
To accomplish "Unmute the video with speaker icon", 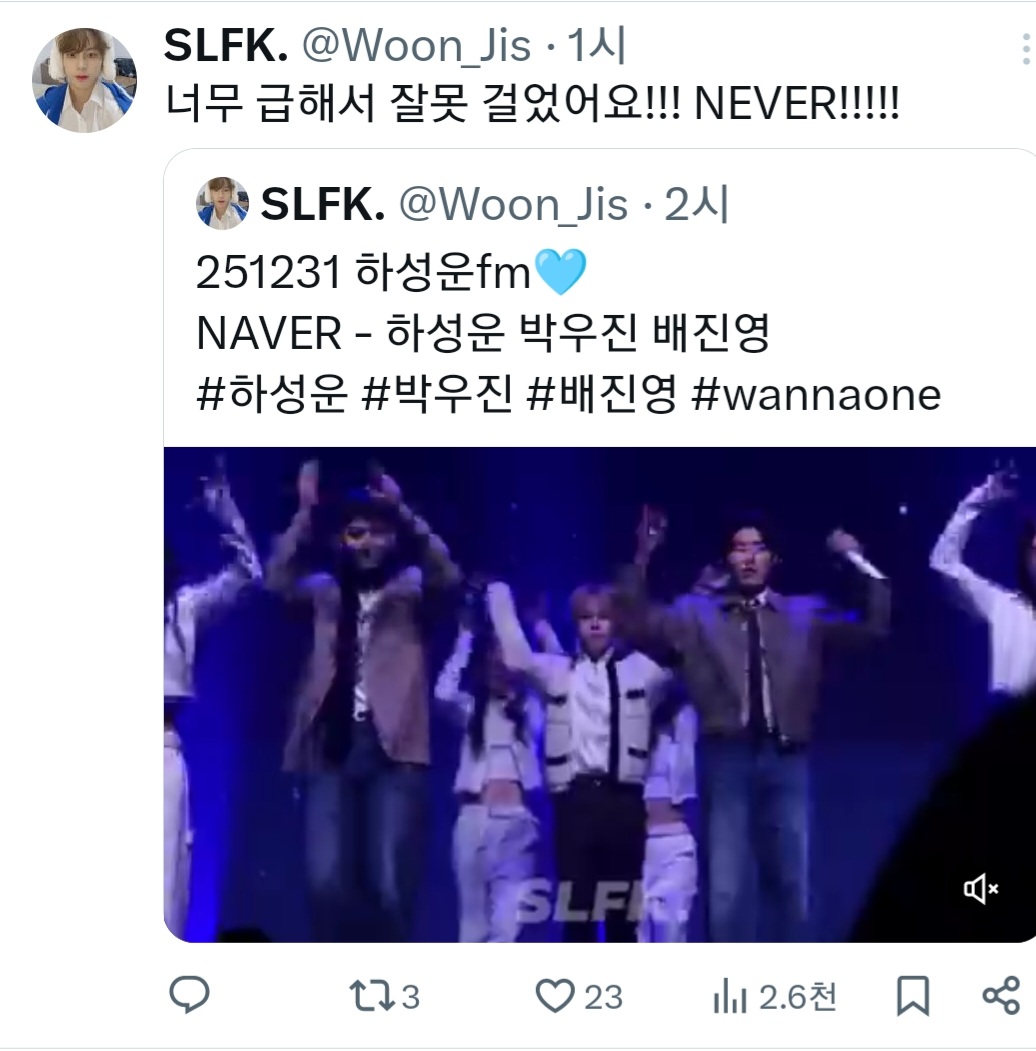I will [x=981, y=889].
